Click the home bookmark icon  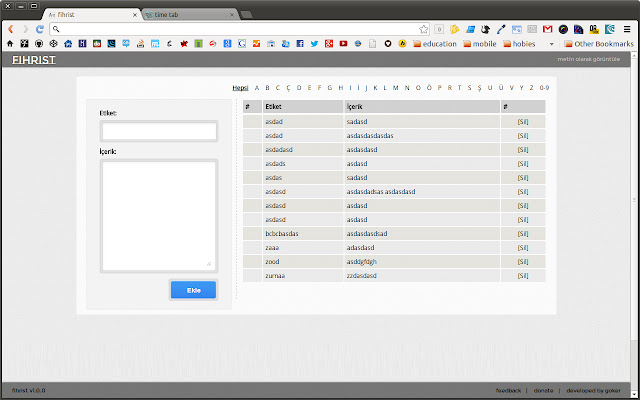click(x=10, y=44)
